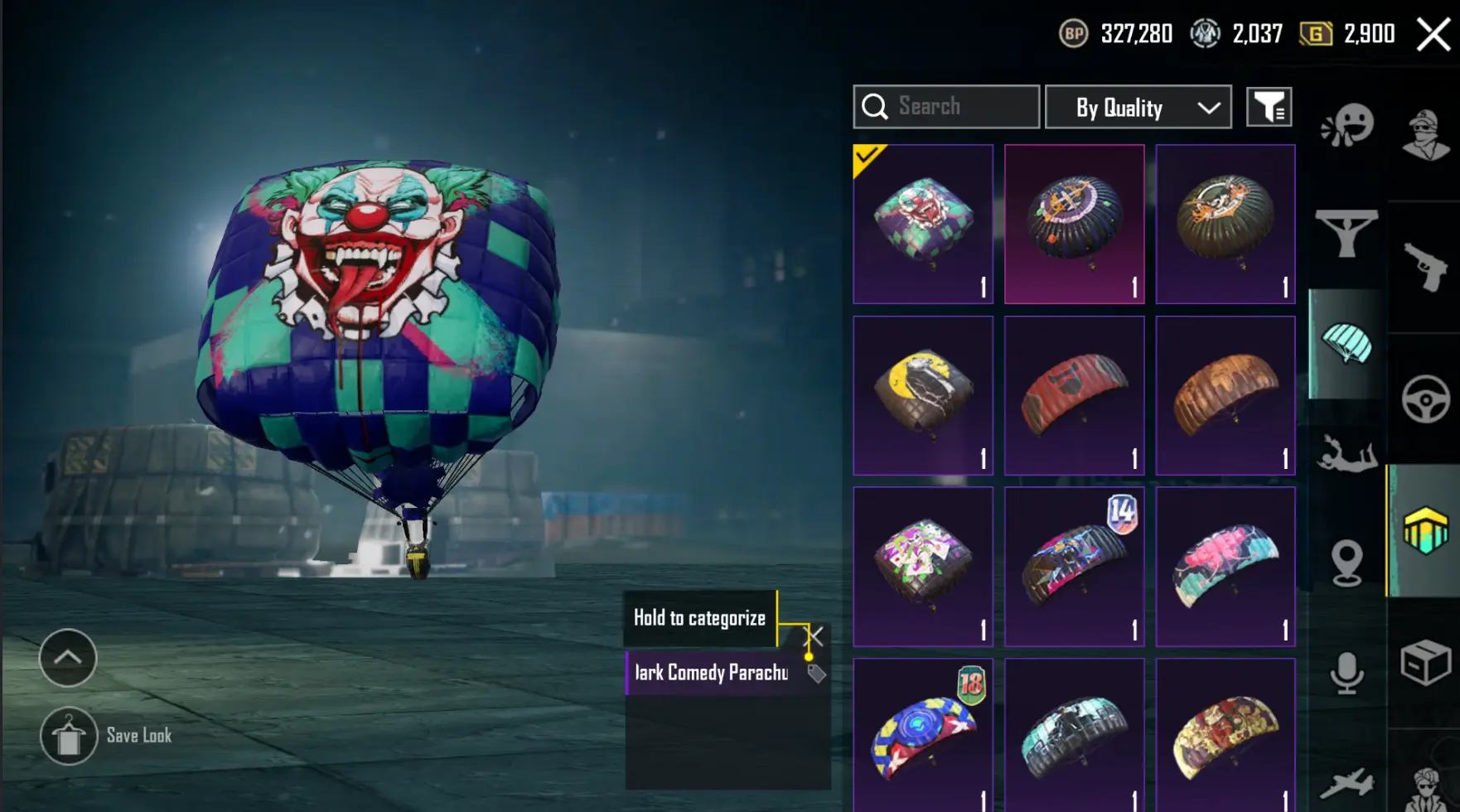The image size is (1460, 812).
Task: Click the tag icon beside parachute name
Action: pyautogui.click(x=816, y=674)
